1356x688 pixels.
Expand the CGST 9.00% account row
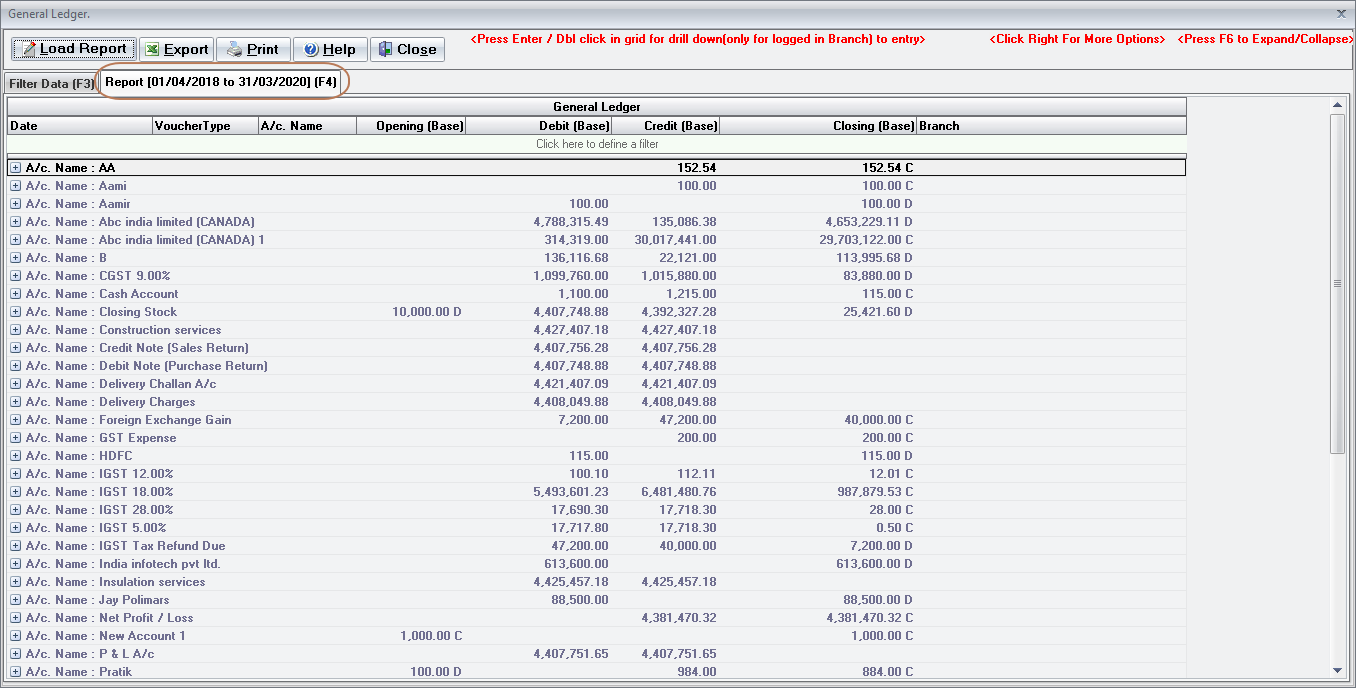pyautogui.click(x=15, y=276)
